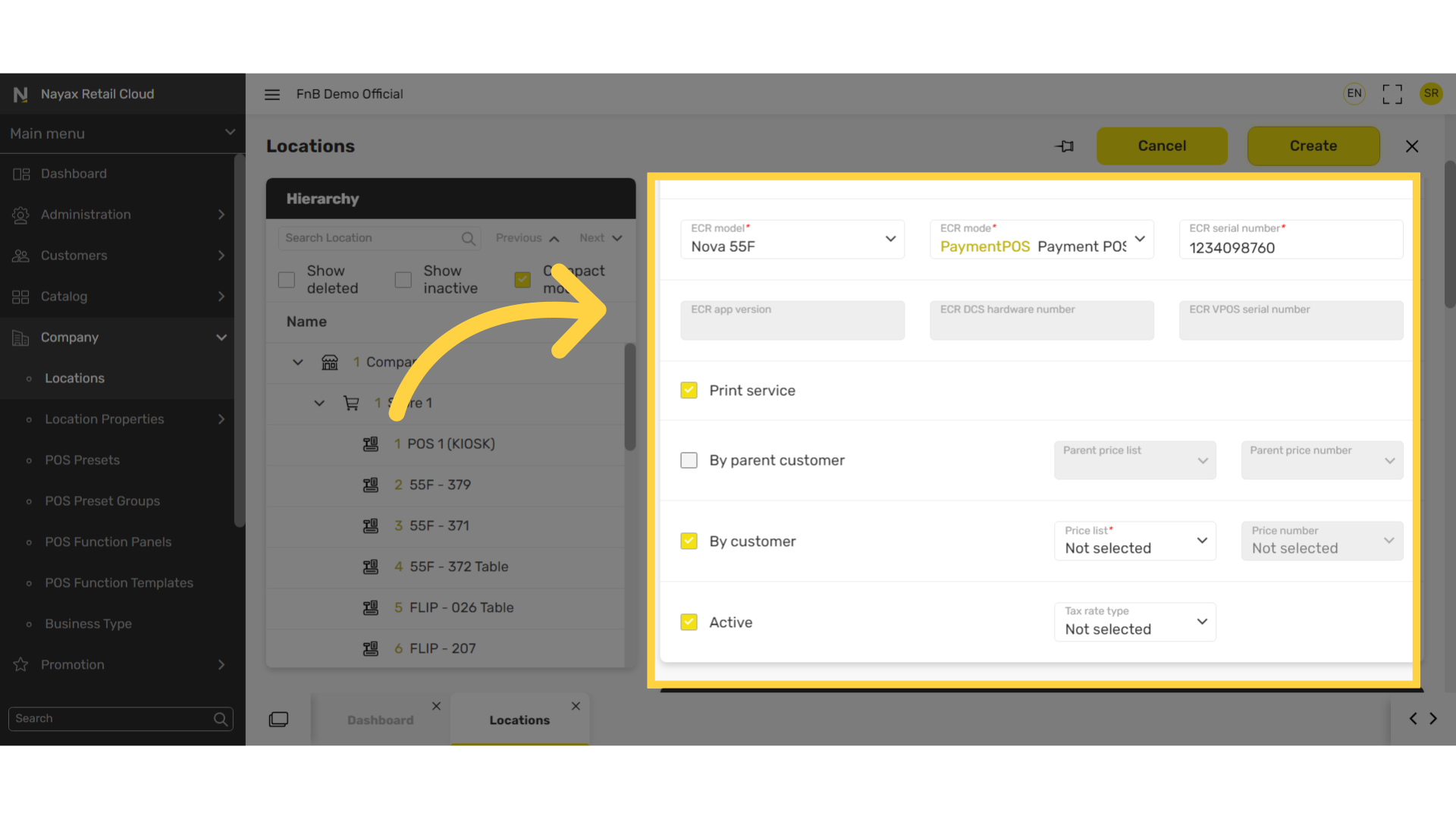Click the Dashboard sidebar icon
The width and height of the screenshot is (1456, 819).
pyautogui.click(x=21, y=174)
